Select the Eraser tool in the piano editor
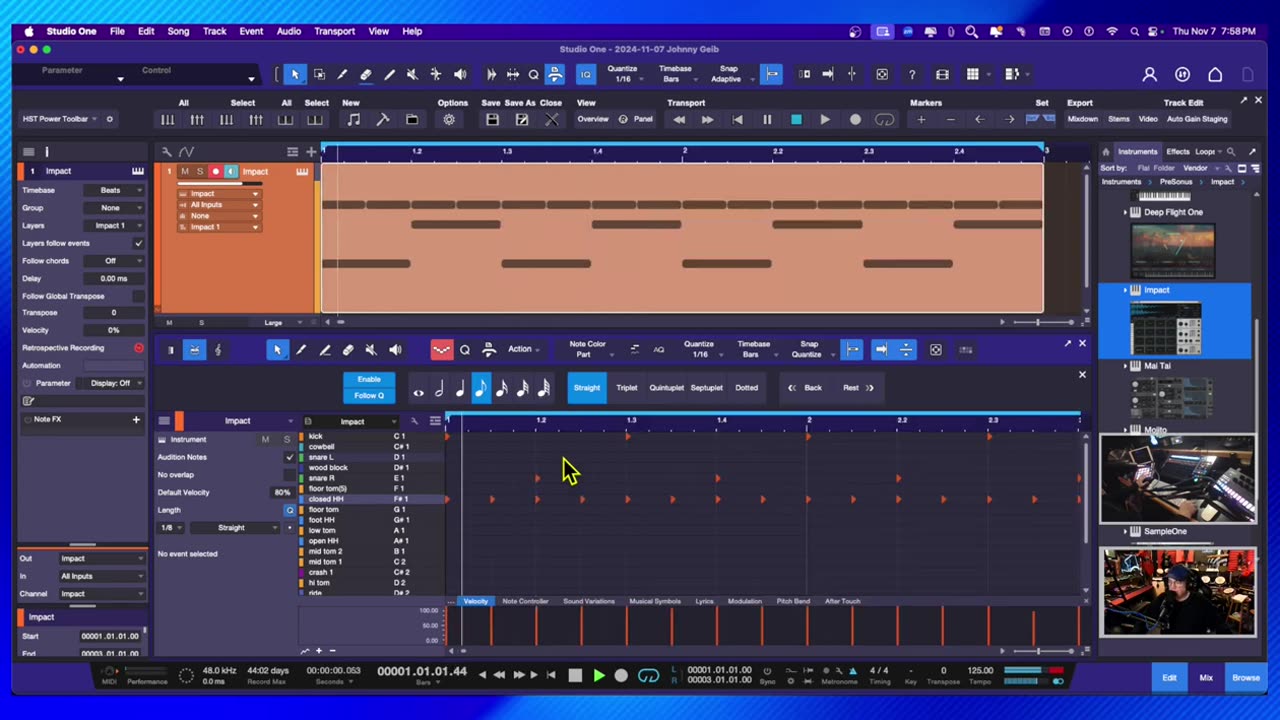This screenshot has height=720, width=1280. click(348, 350)
